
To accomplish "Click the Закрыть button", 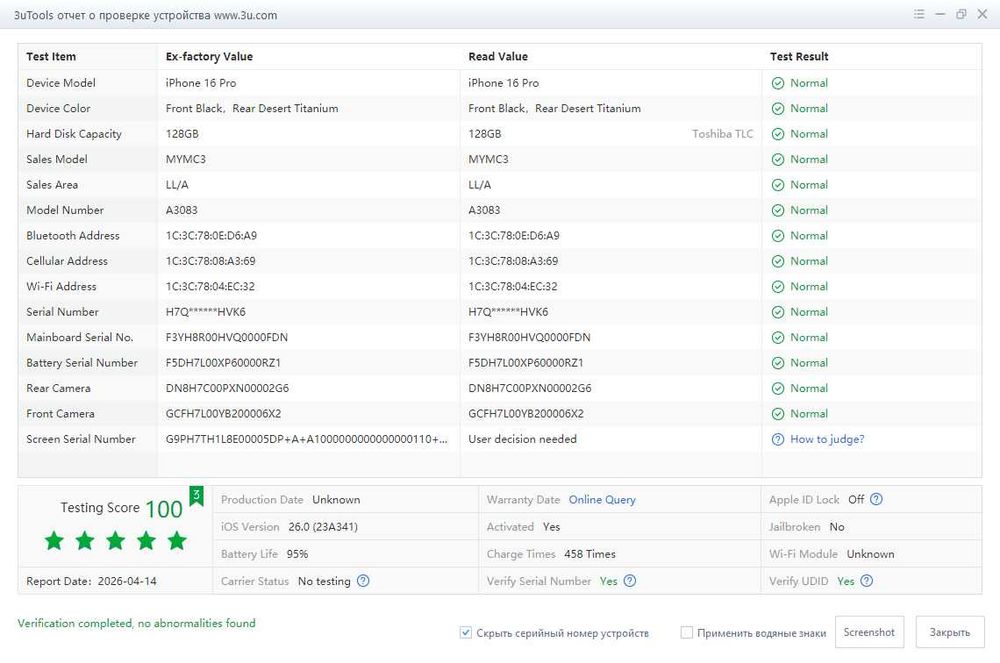I will coord(950,632).
